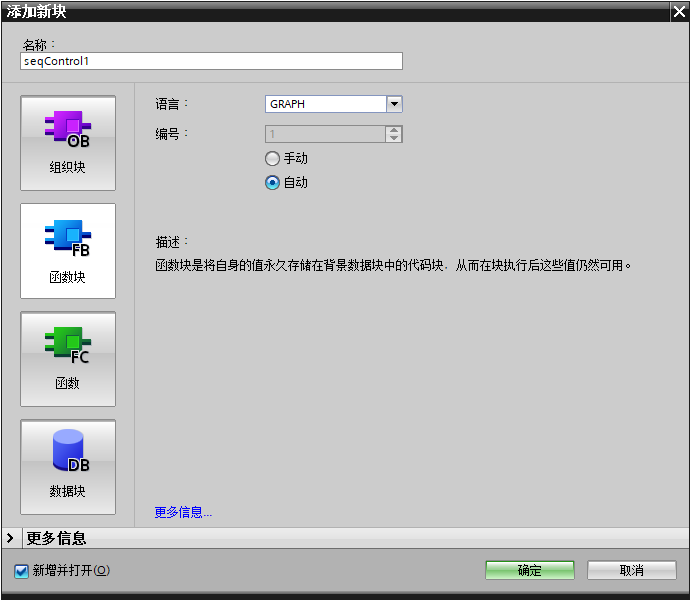691x601 pixels.
Task: Open the language (语言) dropdown showing GRAPH
Action: pos(394,104)
